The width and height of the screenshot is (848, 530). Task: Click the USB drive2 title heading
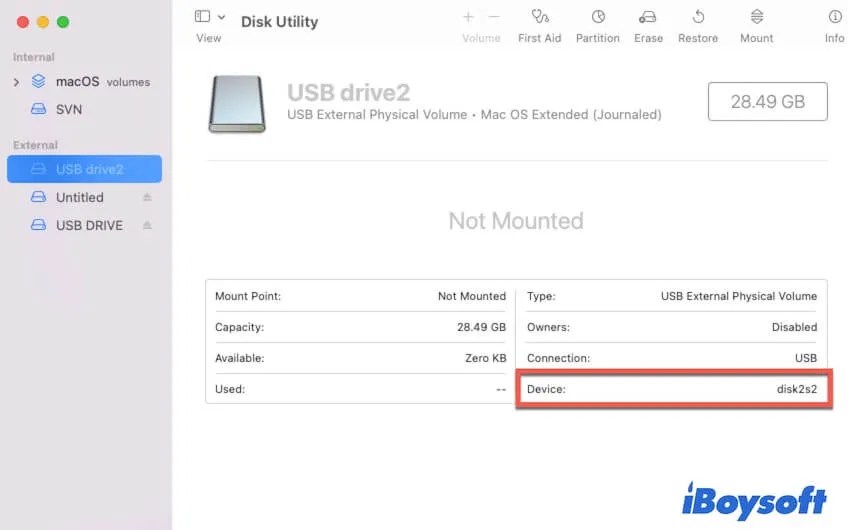348,92
